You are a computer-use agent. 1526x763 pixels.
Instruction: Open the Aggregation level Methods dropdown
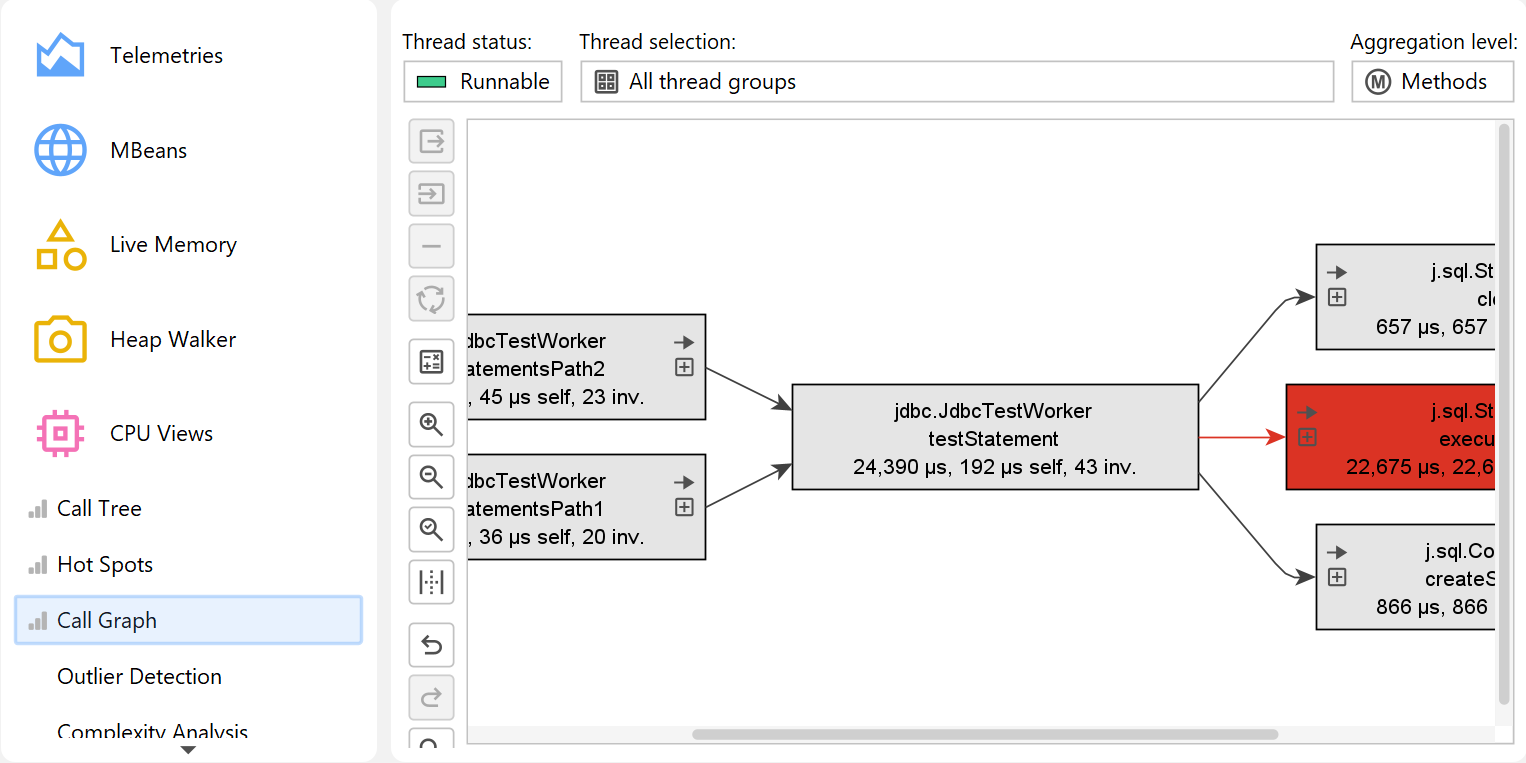[x=1432, y=82]
